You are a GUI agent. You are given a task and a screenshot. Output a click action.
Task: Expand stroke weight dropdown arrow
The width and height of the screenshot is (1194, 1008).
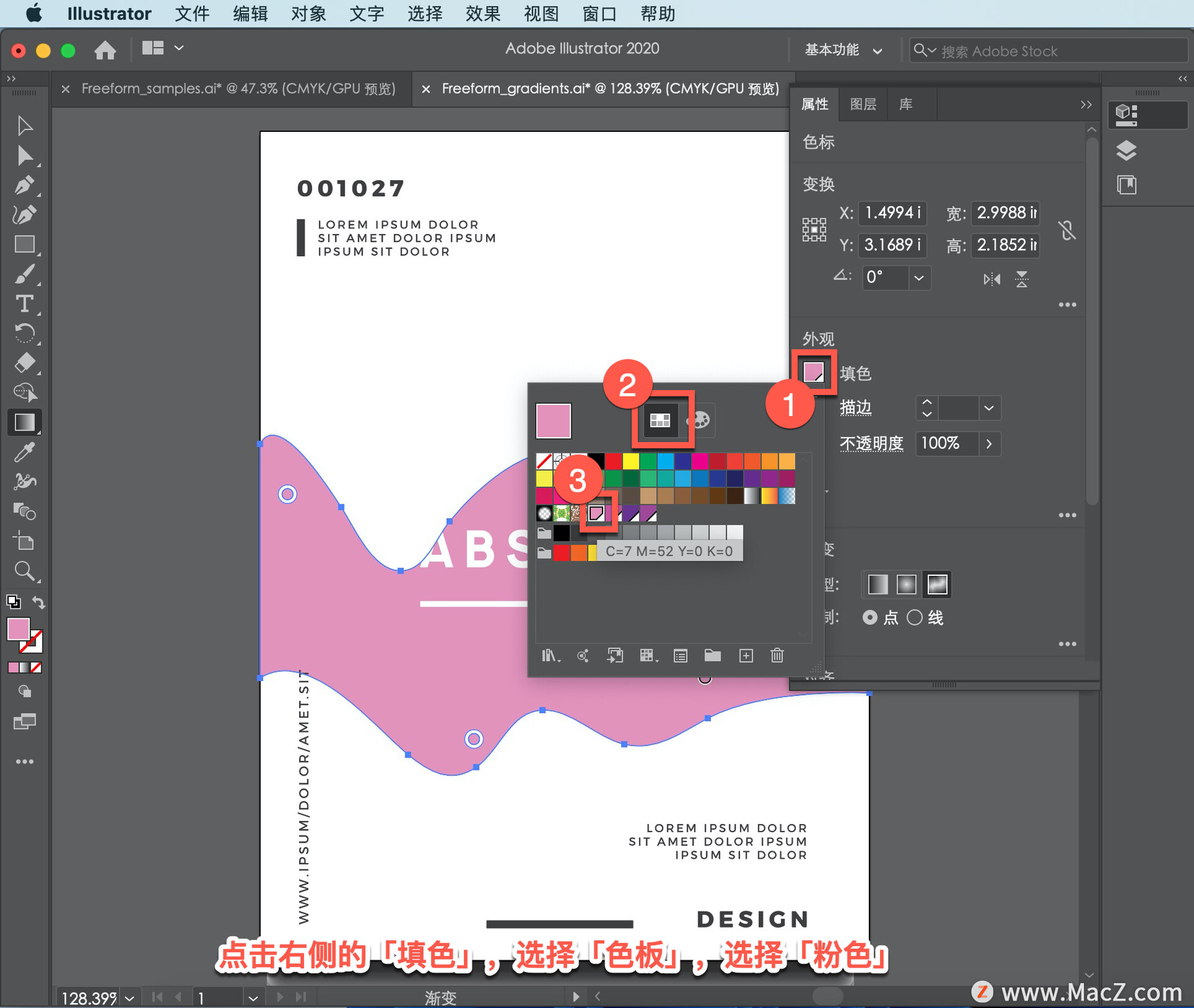(x=989, y=409)
